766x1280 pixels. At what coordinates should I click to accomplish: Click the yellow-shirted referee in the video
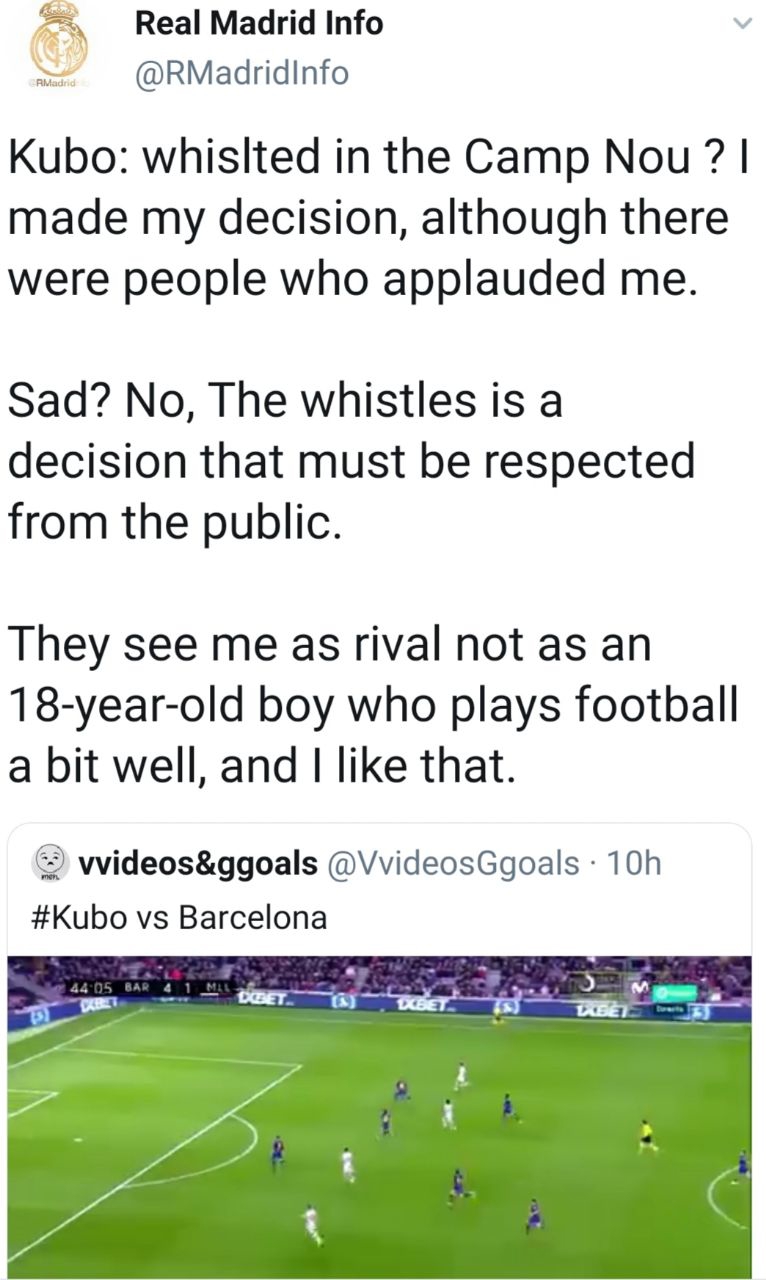[x=648, y=1135]
